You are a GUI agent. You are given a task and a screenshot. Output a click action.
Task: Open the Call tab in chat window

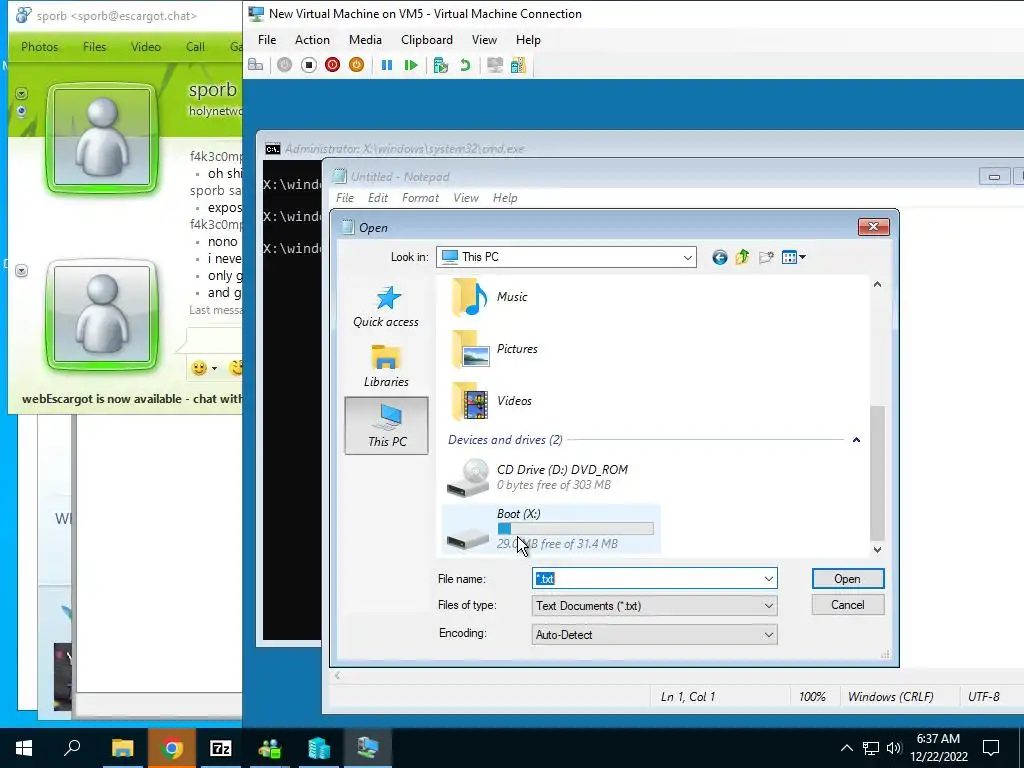point(195,47)
